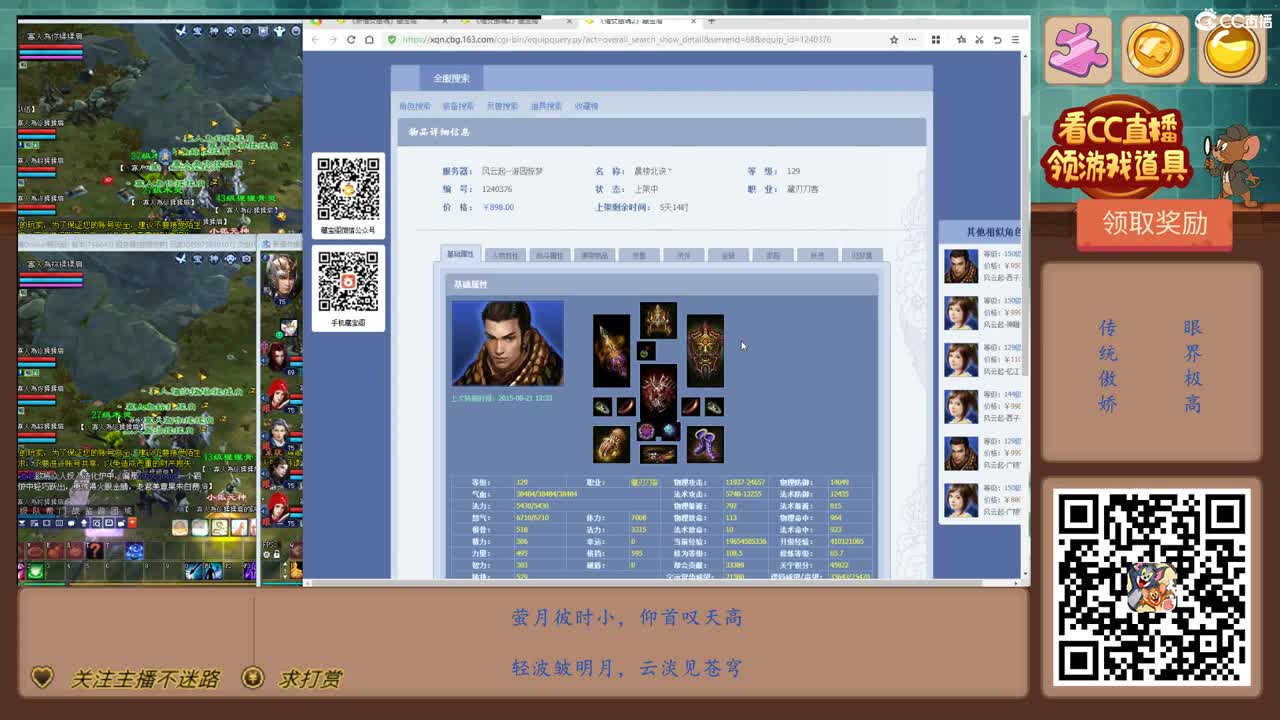This screenshot has height=720, width=1280.
Task: Click the helmet equipment slot icon
Action: (x=658, y=320)
